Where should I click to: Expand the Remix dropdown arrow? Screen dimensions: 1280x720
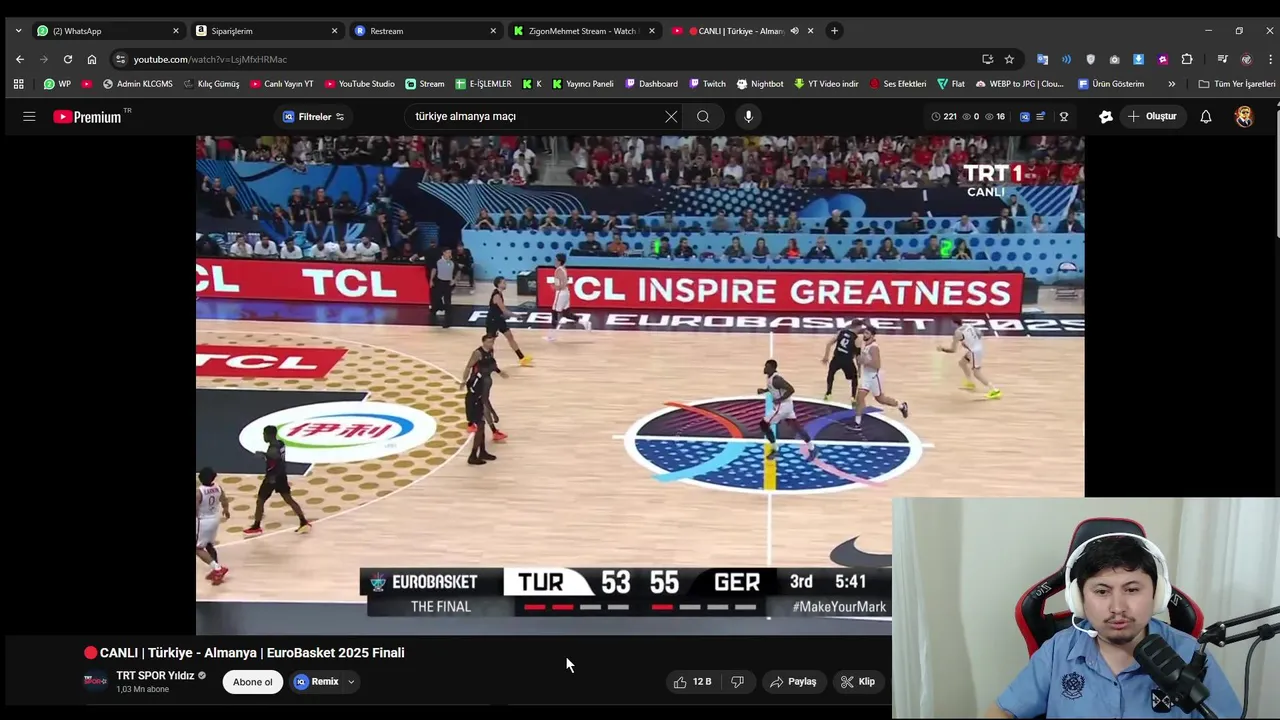(351, 682)
